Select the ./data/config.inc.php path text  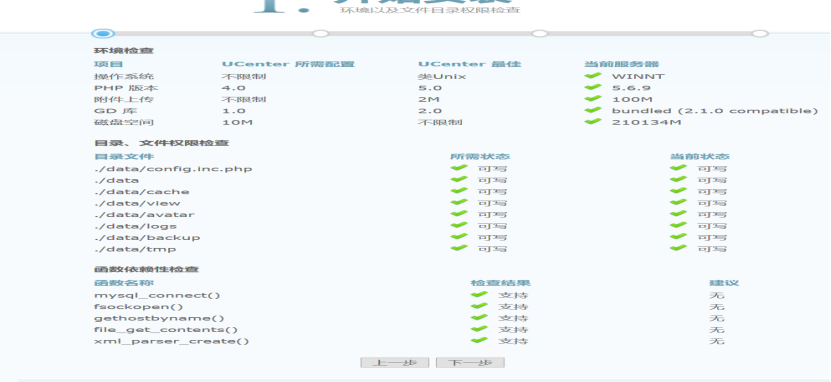coord(173,169)
